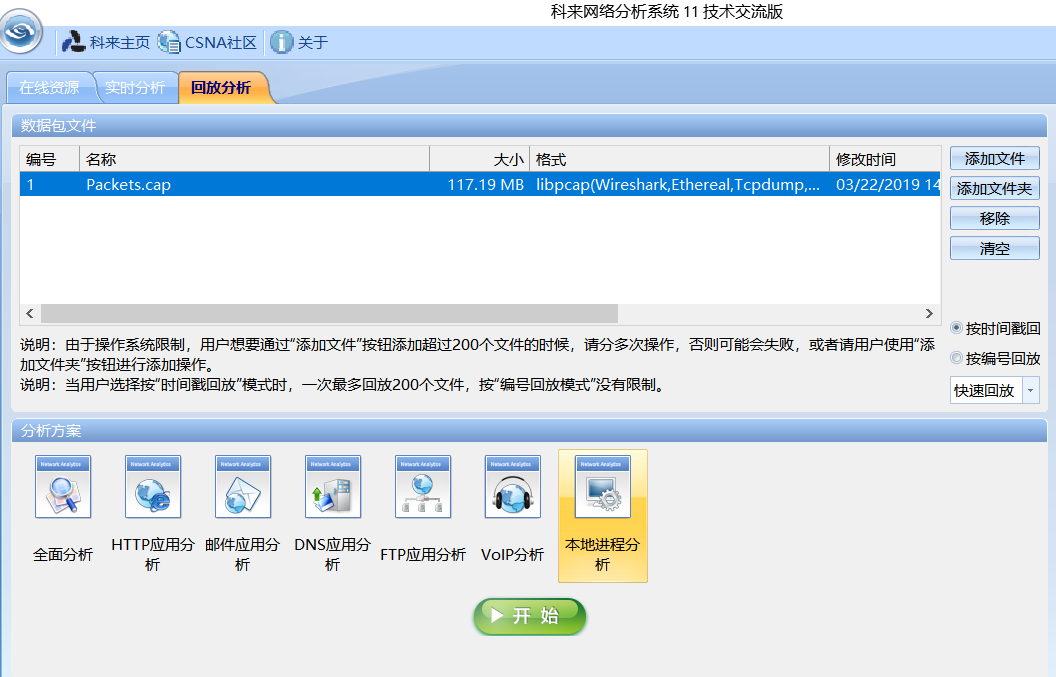Open CSNA社区 community link
Image resolution: width=1056 pixels, height=677 pixels.
pos(207,42)
